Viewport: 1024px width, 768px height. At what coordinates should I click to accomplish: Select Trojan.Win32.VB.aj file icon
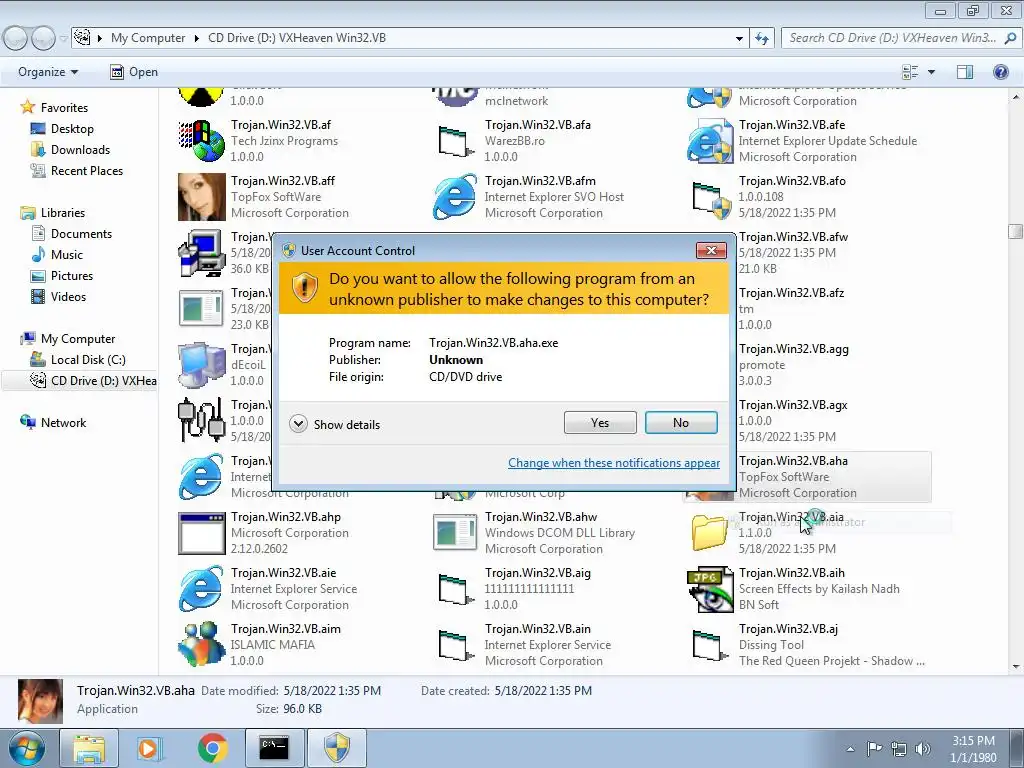click(x=709, y=646)
